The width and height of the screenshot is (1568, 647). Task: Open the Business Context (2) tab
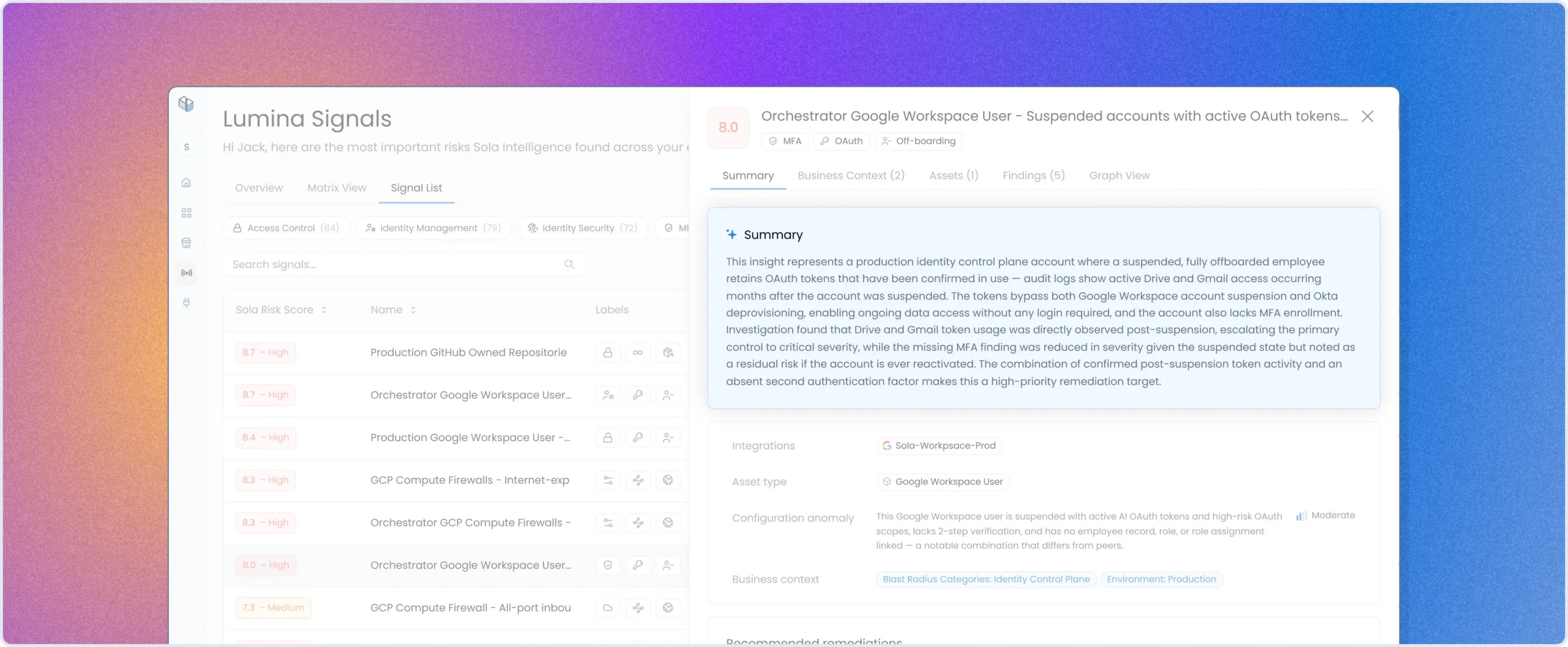click(851, 175)
